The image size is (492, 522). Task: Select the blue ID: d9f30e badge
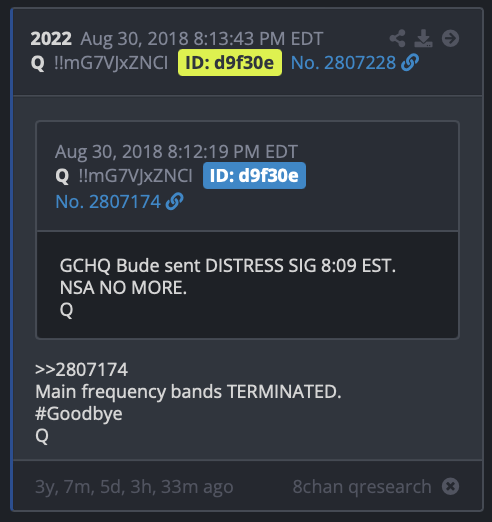coord(254,175)
